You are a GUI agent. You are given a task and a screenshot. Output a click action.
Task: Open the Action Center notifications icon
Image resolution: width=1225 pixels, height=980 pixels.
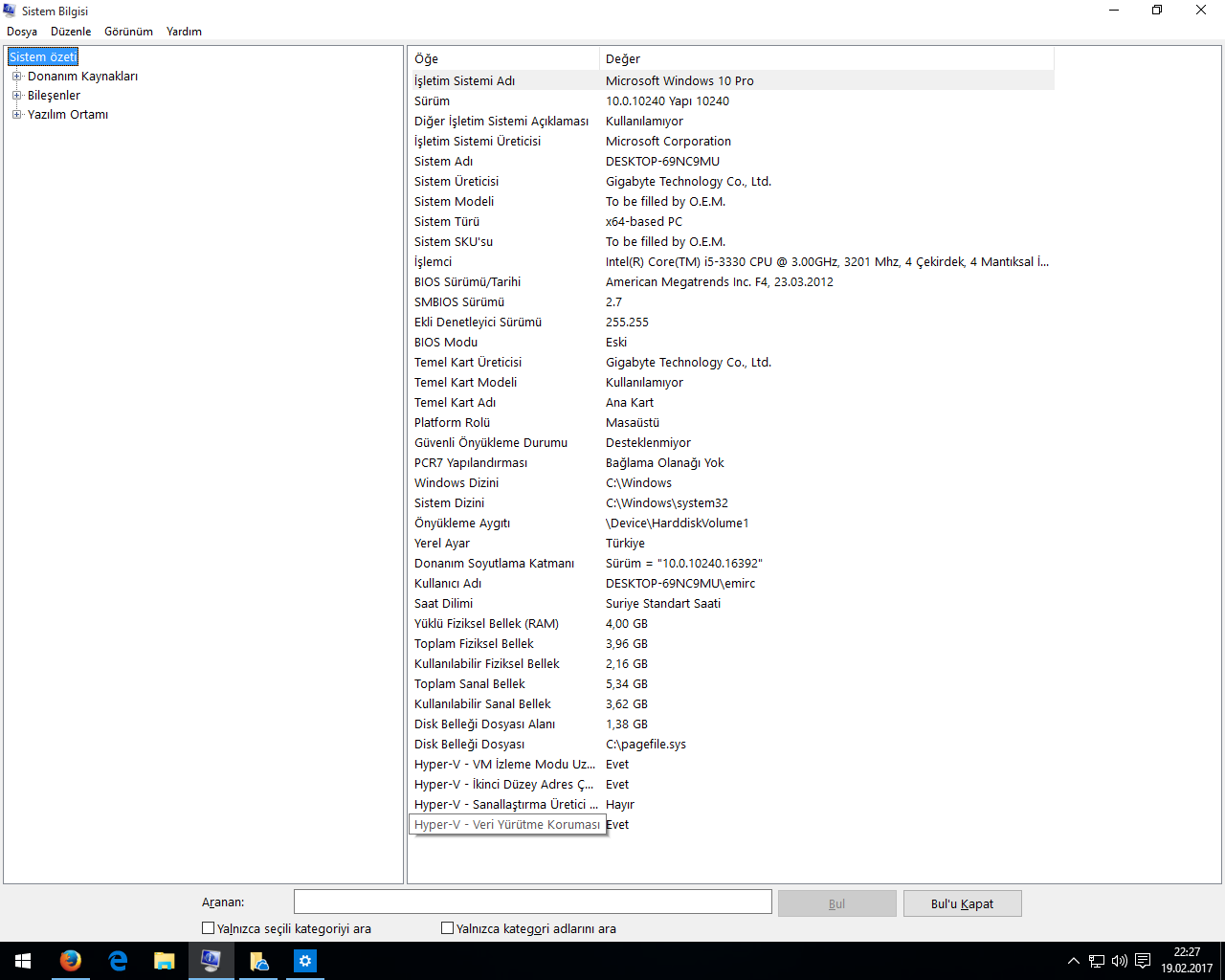[1143, 961]
